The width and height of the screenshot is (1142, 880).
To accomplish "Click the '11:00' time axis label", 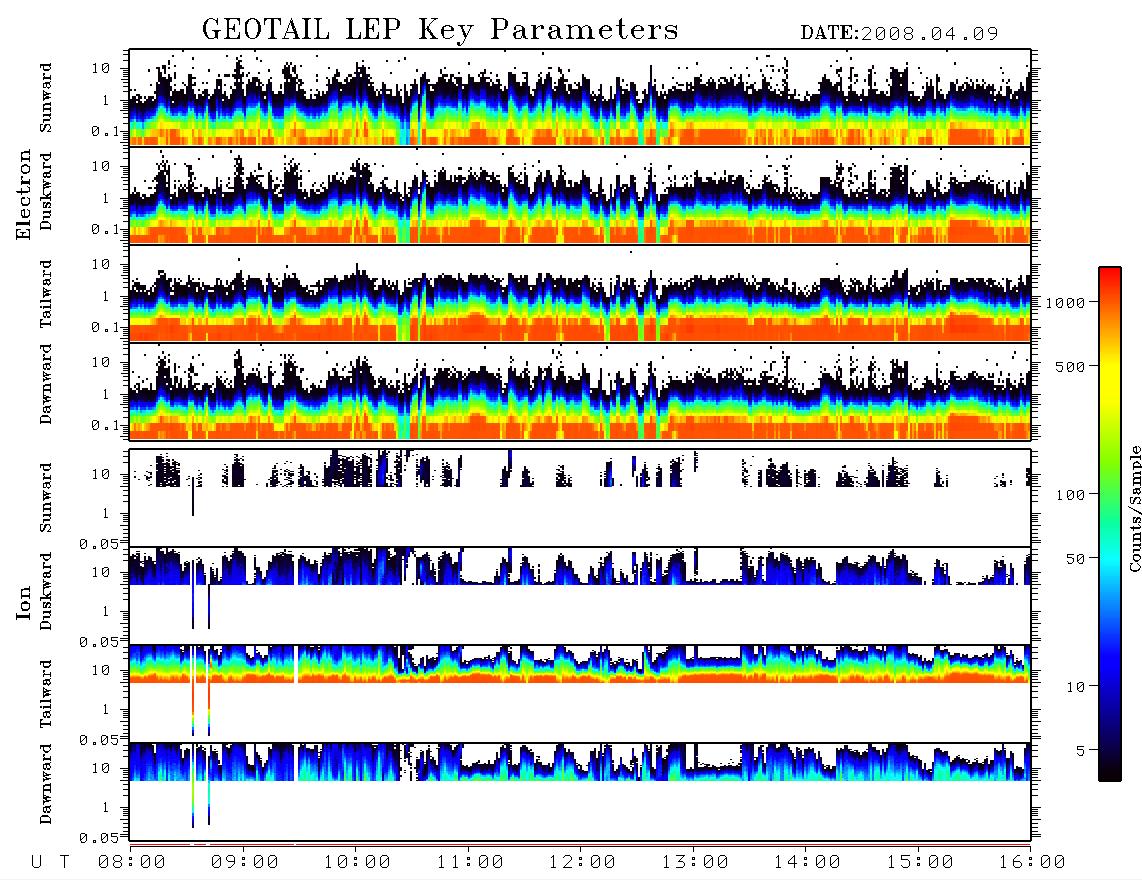I will point(470,862).
